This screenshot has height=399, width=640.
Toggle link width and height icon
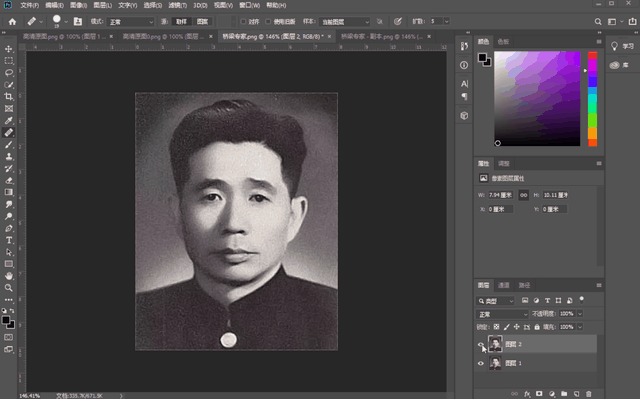click(x=523, y=195)
